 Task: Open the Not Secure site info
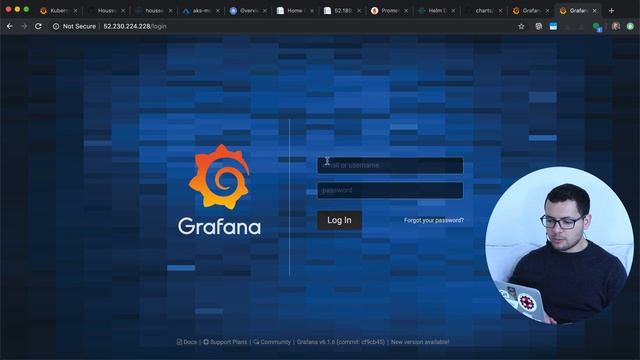click(x=74, y=26)
